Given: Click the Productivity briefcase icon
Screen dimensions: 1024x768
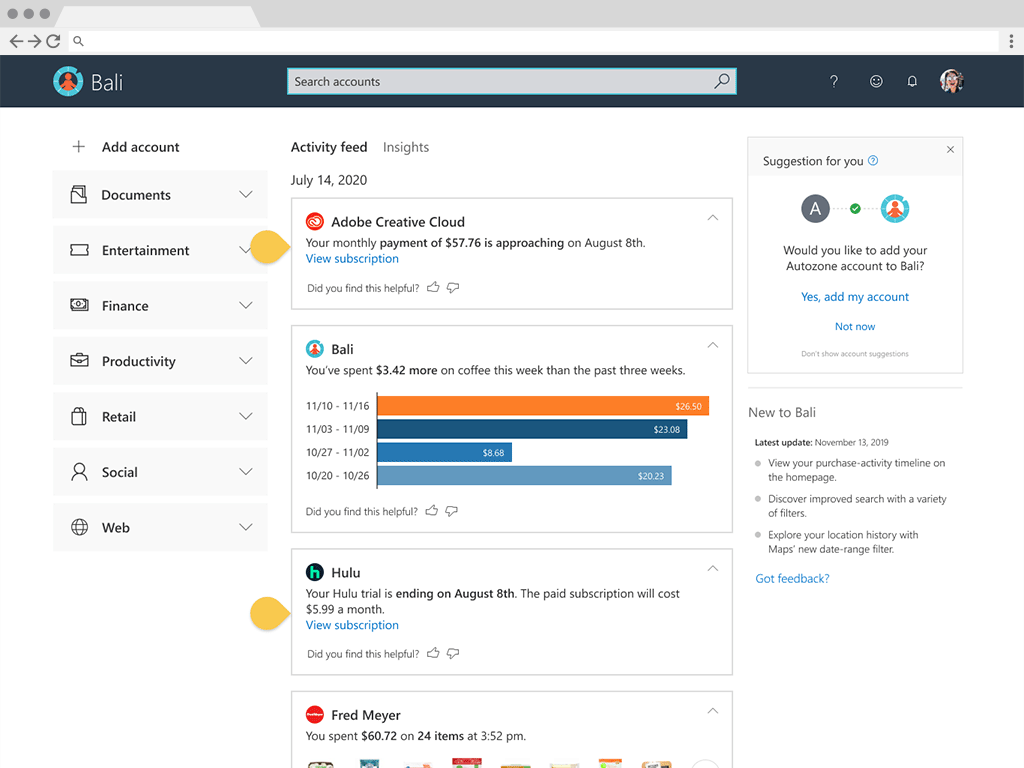Looking at the screenshot, I should click(79, 360).
